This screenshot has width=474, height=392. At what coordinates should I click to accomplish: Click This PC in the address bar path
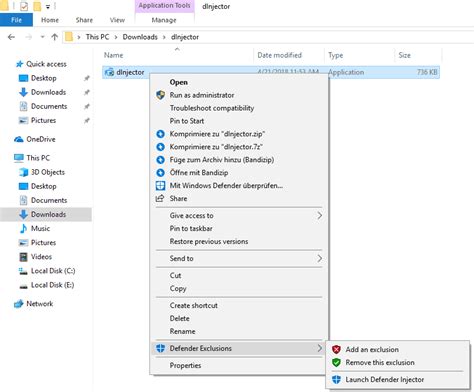(x=97, y=37)
